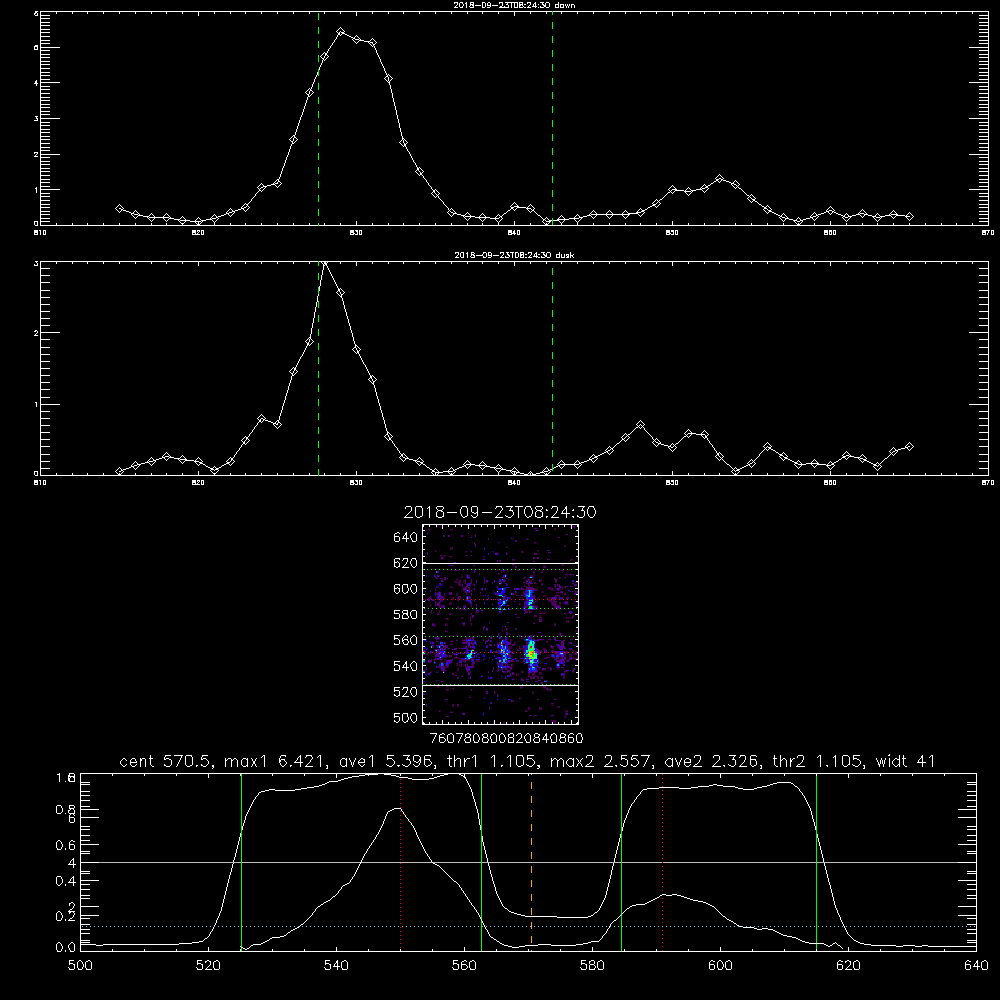Click the green solid line near 562 in bottom plot
This screenshot has width=1000, height=1000.
(482, 862)
